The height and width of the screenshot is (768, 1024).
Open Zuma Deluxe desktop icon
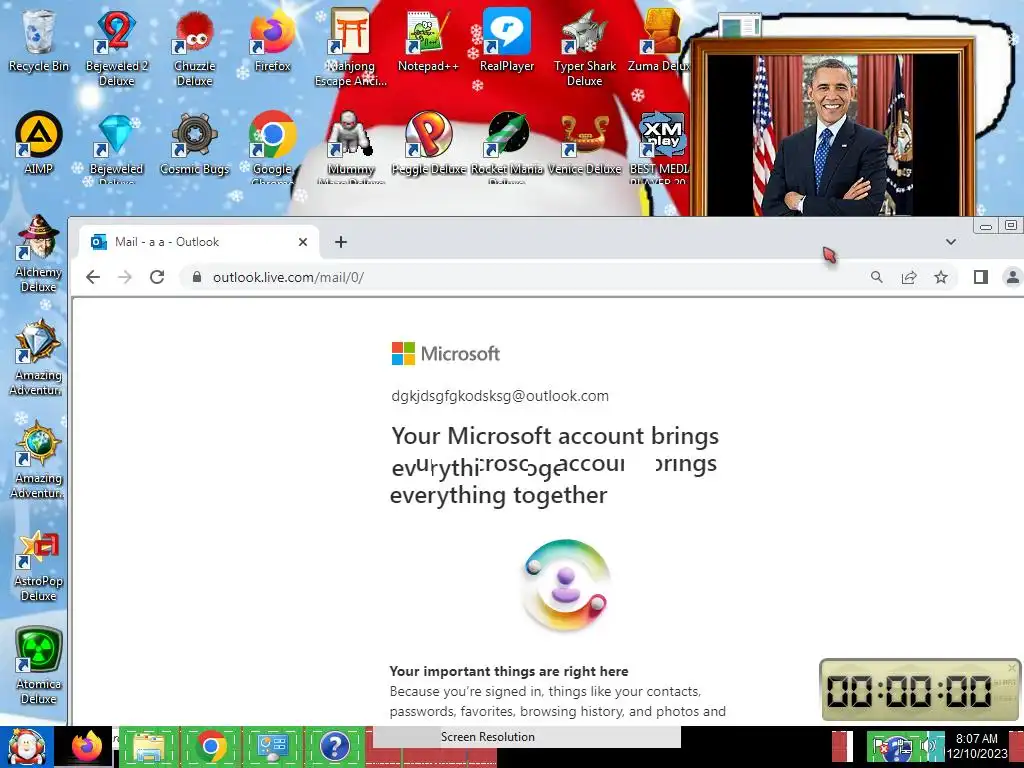pos(660,40)
